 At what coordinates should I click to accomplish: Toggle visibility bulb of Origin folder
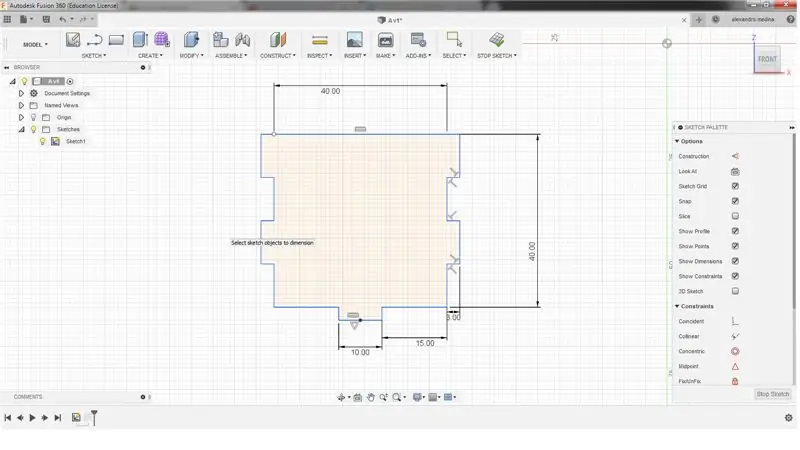click(34, 117)
